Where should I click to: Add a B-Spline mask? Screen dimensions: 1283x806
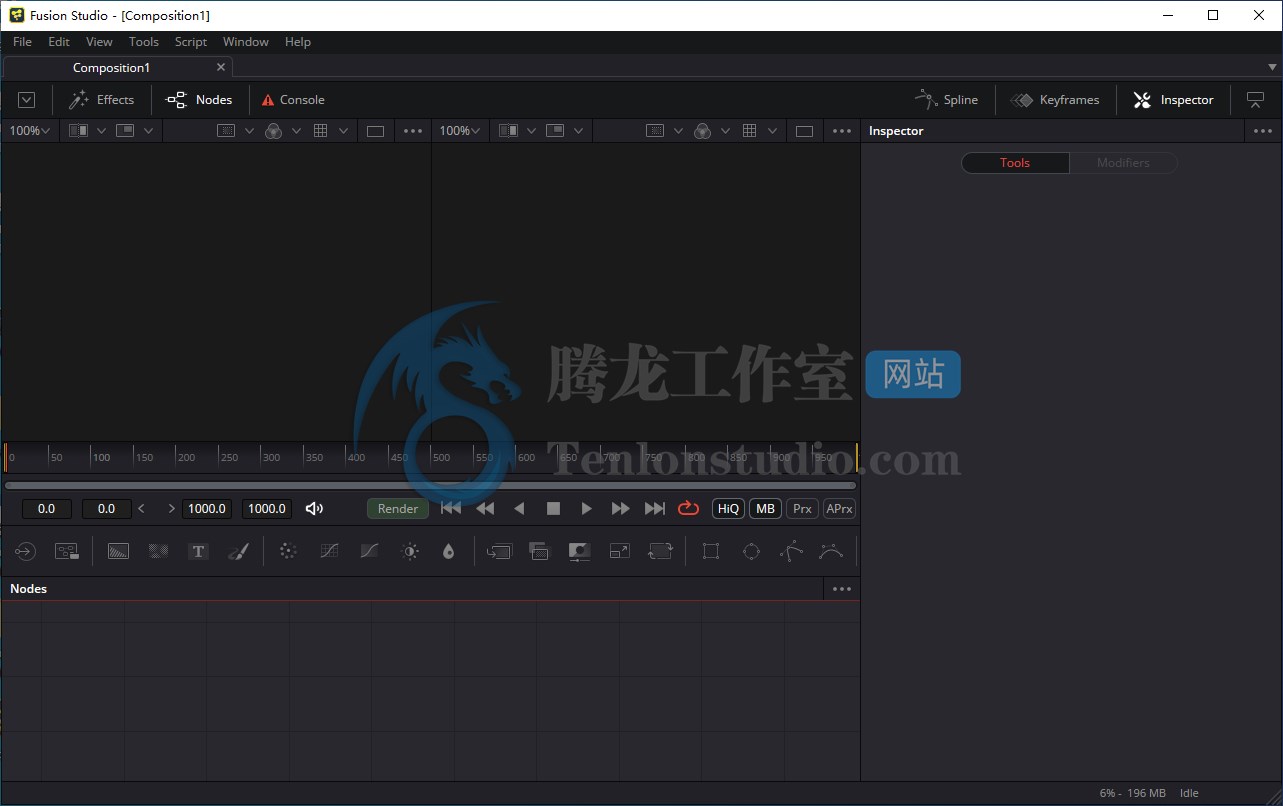pyautogui.click(x=831, y=551)
